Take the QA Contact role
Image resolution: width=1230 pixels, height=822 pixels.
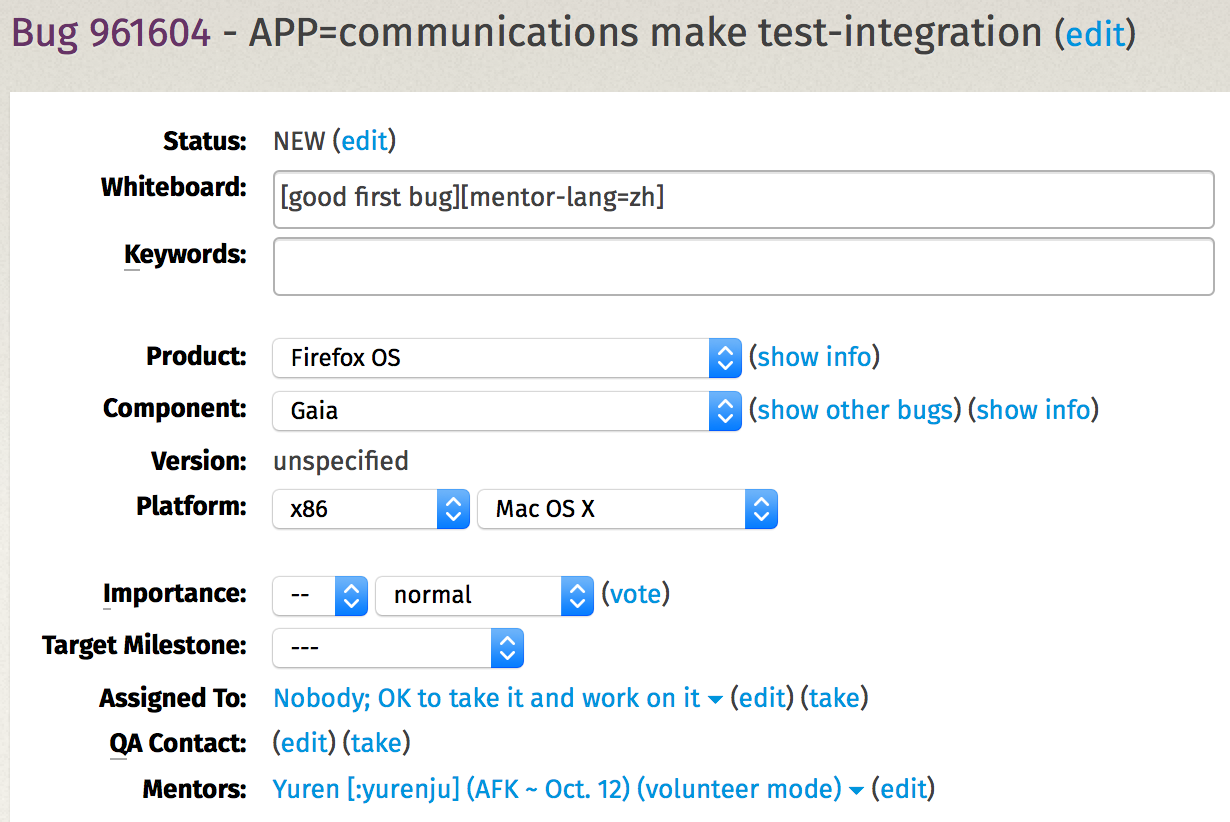[x=376, y=743]
